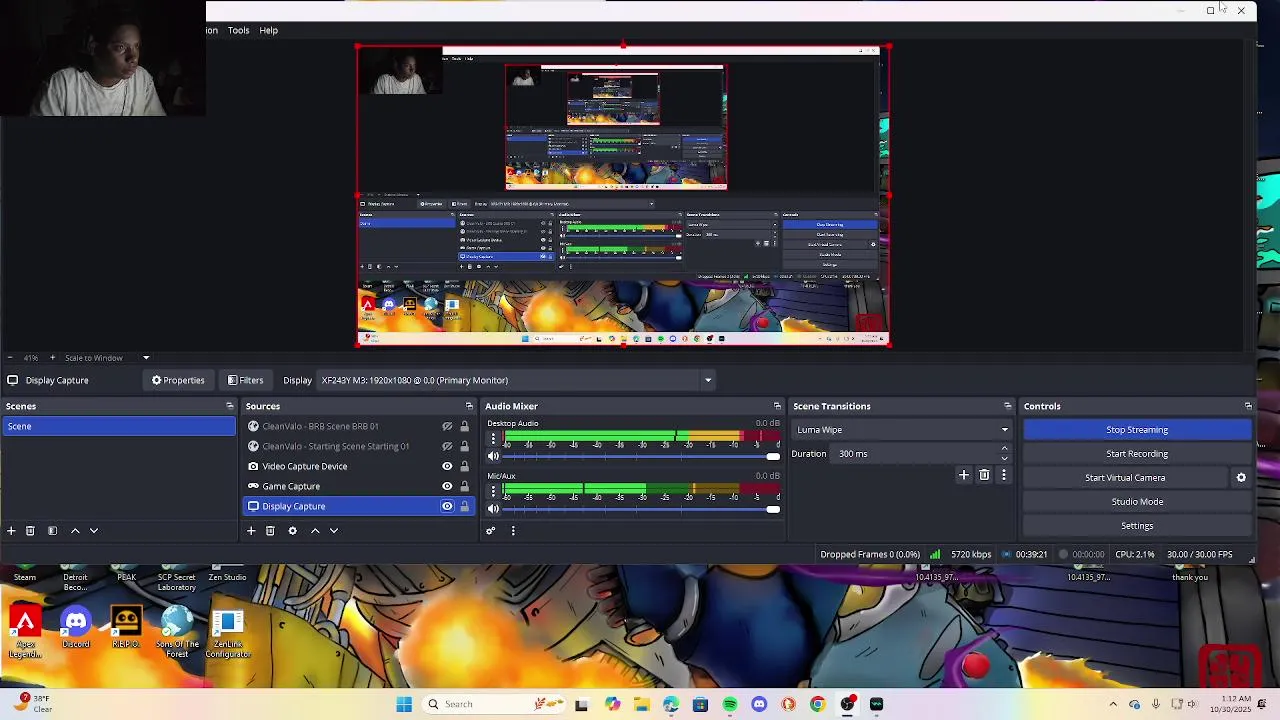Move source down arrow in Sources panel
The width and height of the screenshot is (1280, 720).
point(334,531)
